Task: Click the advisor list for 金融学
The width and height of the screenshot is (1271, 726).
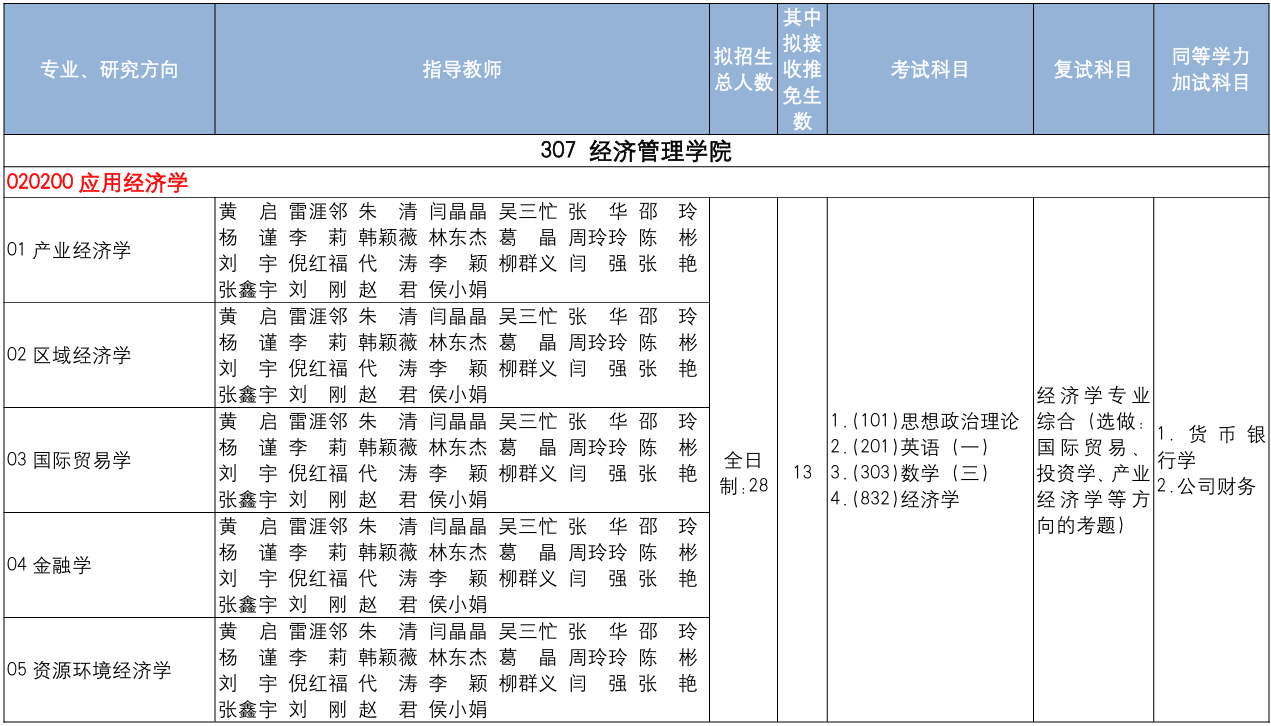Action: 462,565
